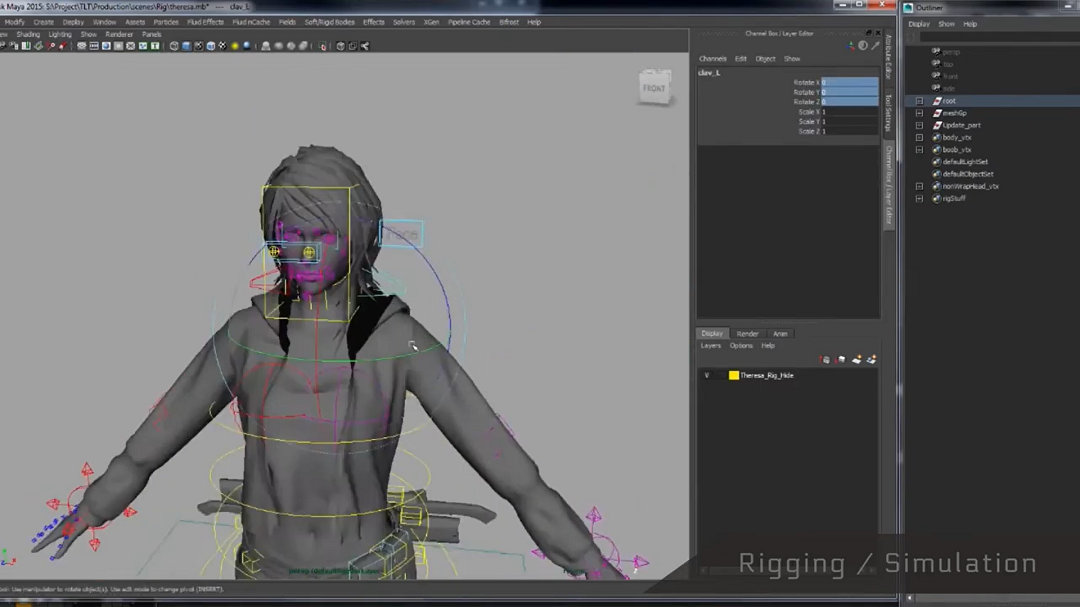Click the colored axis manipulator icon in Channel Box
The image size is (1080, 607).
(852, 46)
